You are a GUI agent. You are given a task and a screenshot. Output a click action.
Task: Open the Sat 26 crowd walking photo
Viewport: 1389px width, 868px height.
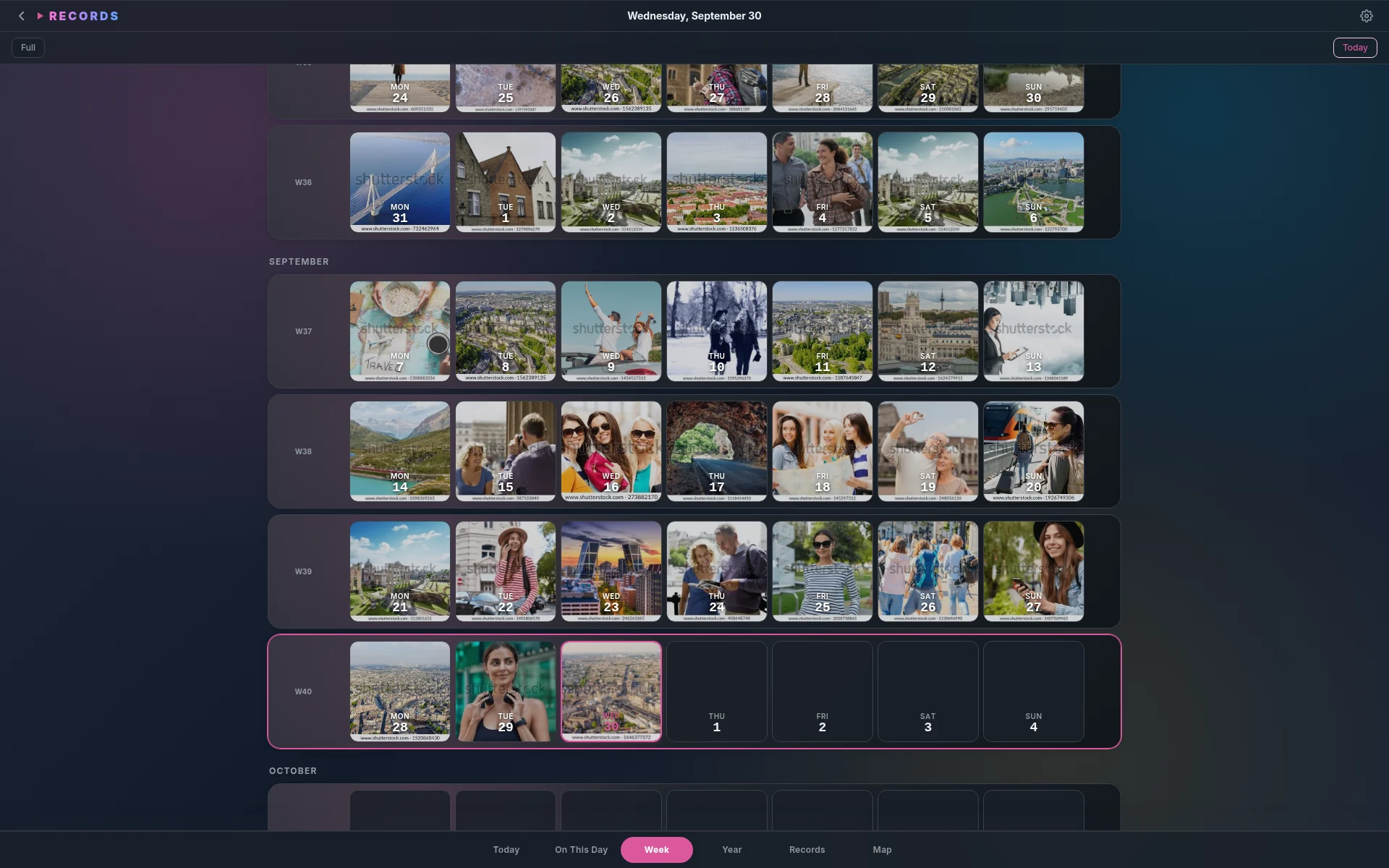pos(928,571)
